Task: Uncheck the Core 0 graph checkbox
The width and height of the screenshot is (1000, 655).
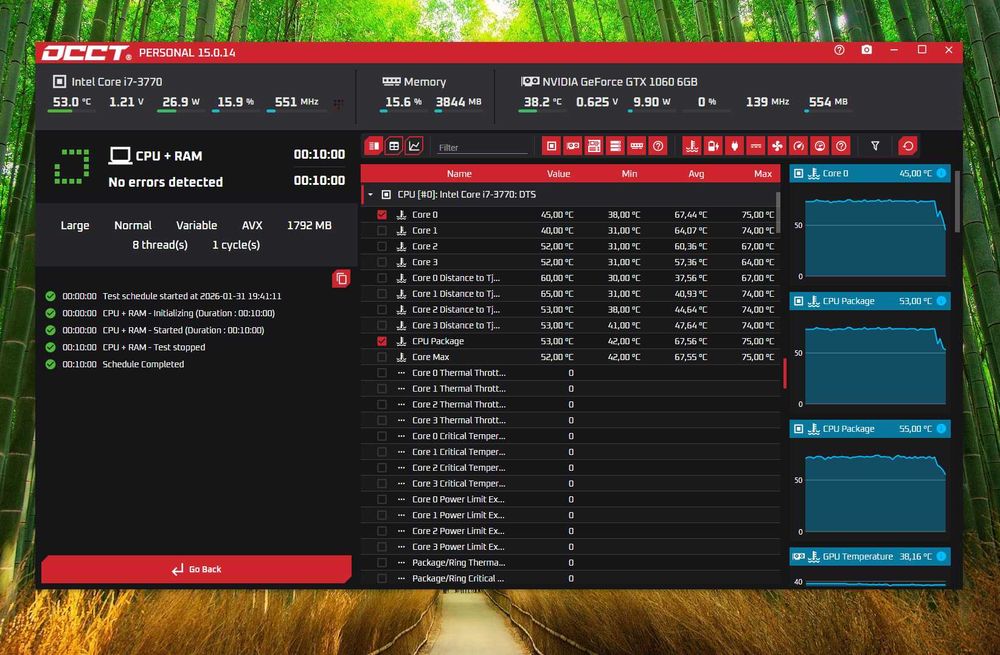Action: pos(381,215)
